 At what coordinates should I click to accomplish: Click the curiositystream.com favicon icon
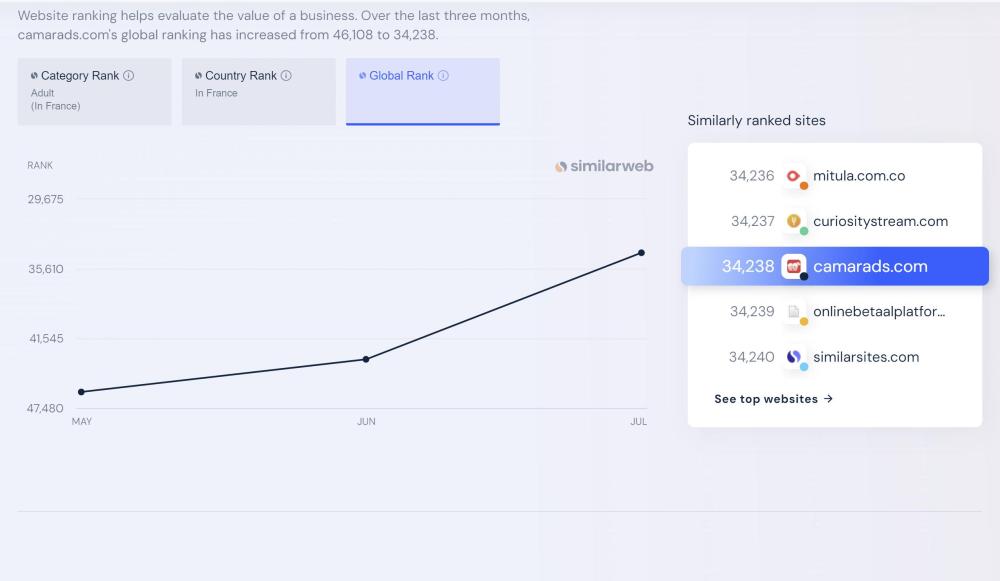pos(794,221)
